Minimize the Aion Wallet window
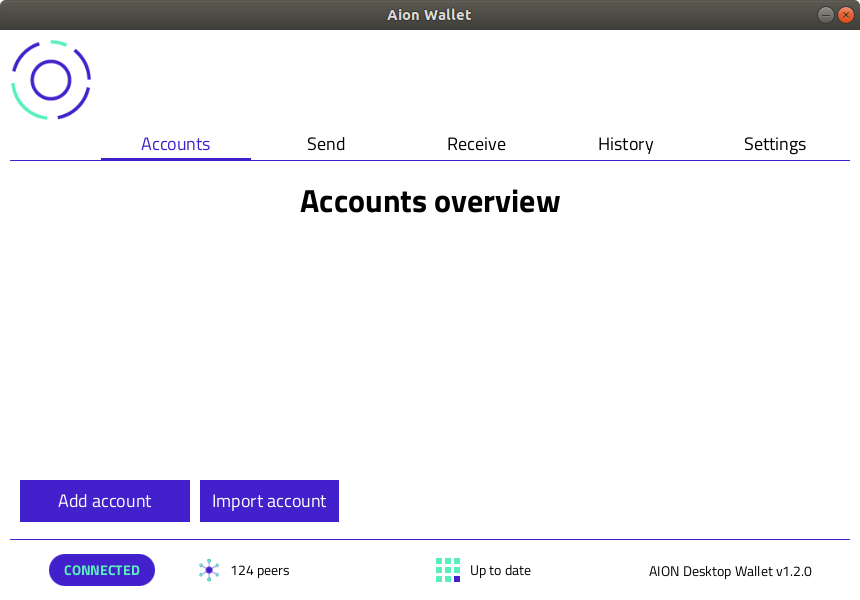The image size is (860, 600). pyautogui.click(x=825, y=15)
